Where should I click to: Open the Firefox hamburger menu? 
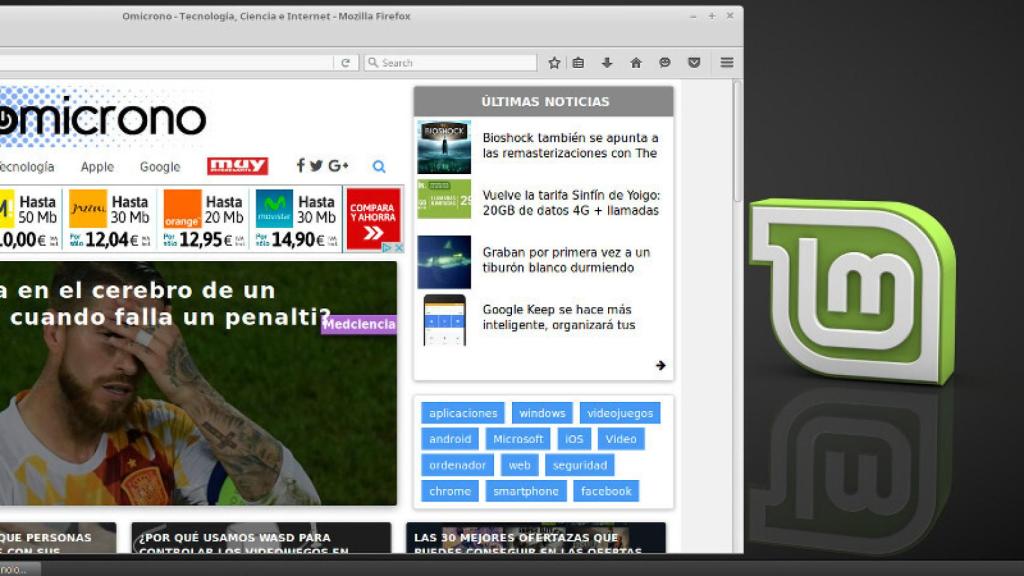pos(727,62)
